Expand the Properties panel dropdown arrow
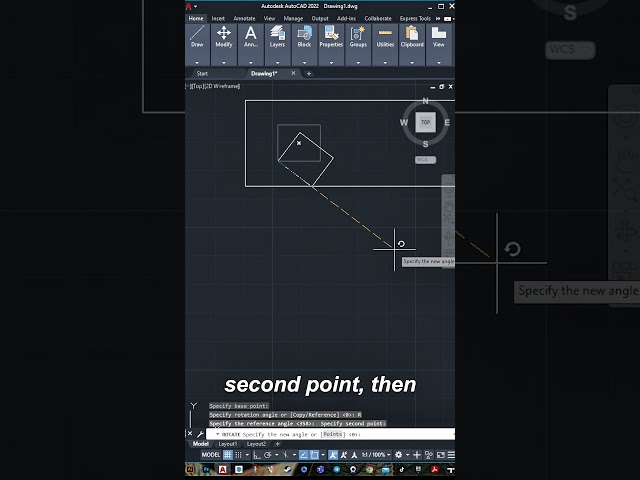Image resolution: width=640 pixels, height=480 pixels. 331,62
